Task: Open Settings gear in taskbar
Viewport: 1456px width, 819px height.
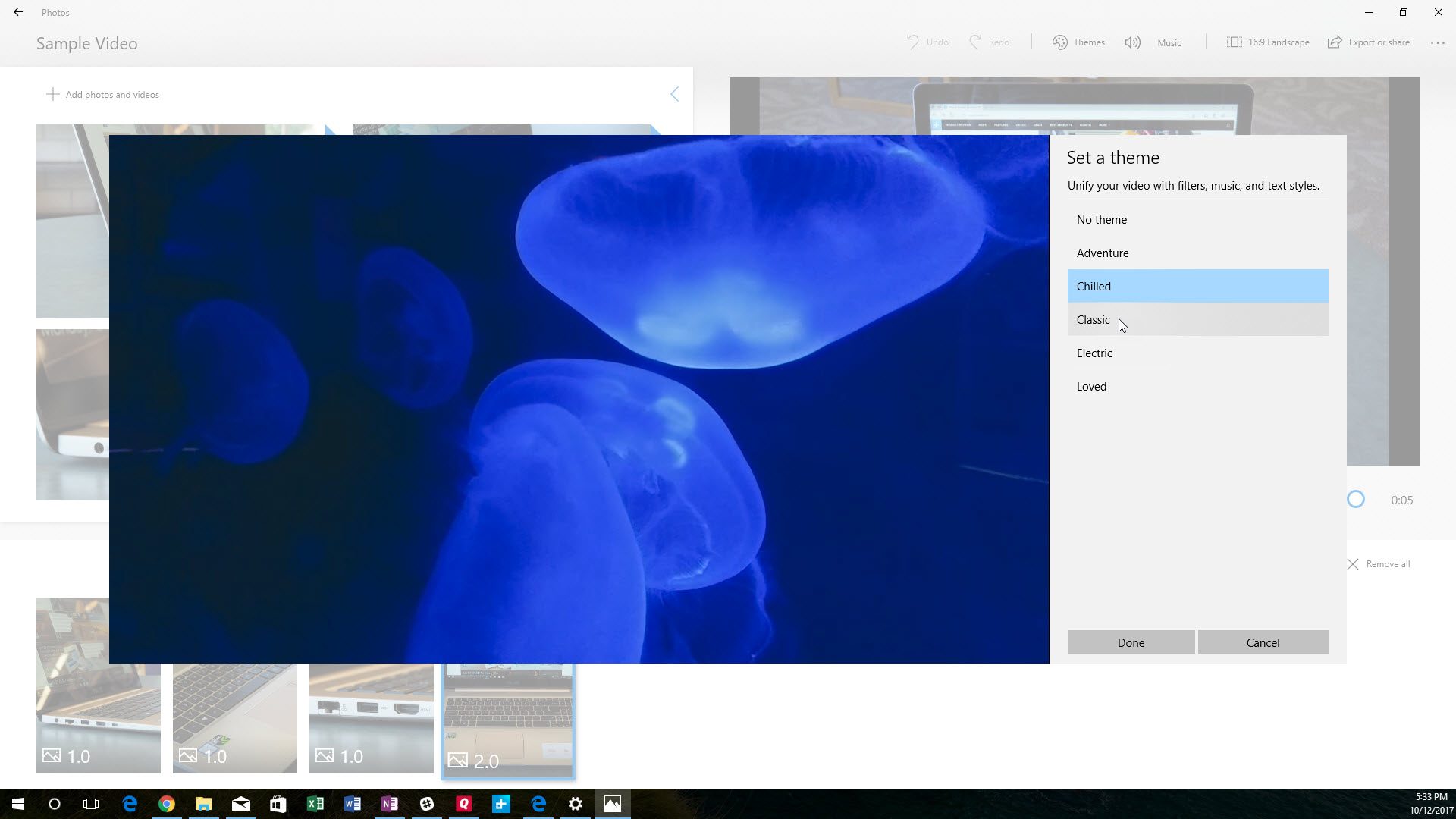Action: pos(575,804)
